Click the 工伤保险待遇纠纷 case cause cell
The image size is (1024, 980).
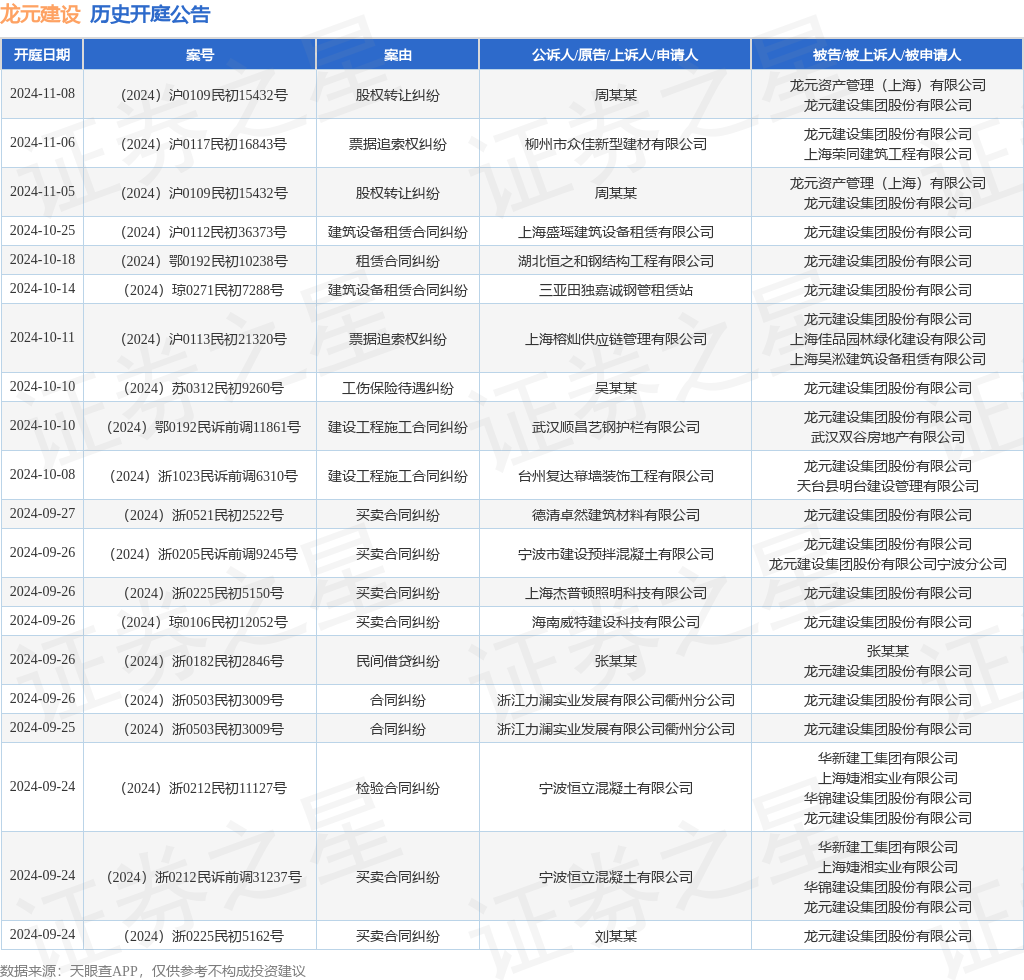tap(398, 388)
